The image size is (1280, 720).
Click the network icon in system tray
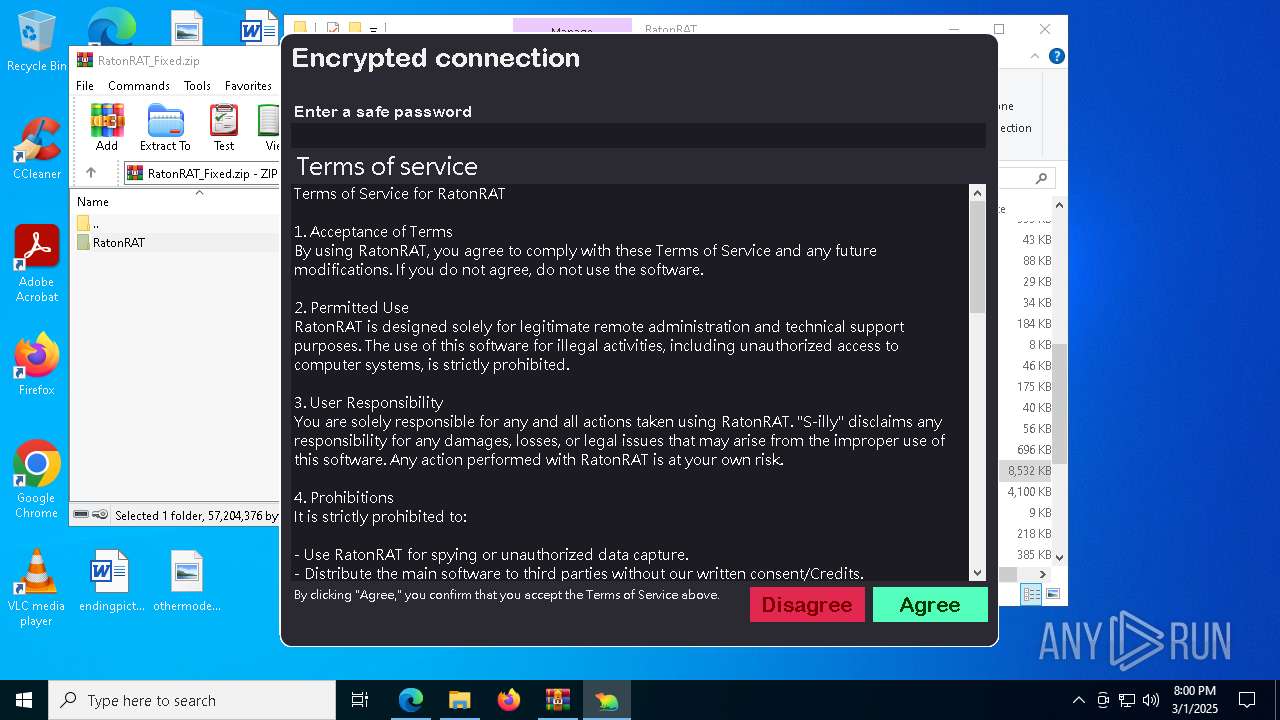[x=1127, y=700]
